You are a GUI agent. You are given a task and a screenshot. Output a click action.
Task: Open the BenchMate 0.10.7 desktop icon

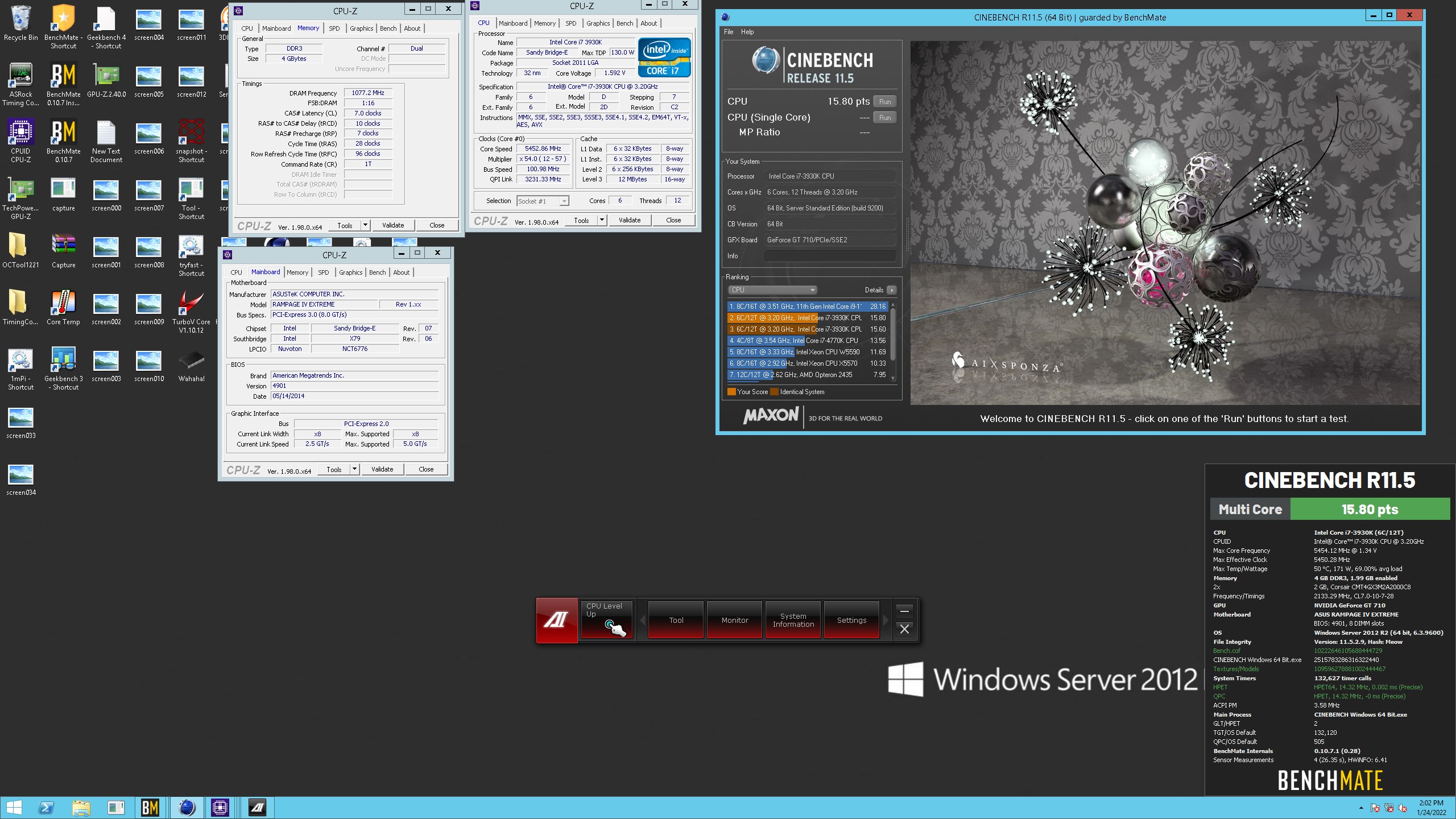(63, 140)
